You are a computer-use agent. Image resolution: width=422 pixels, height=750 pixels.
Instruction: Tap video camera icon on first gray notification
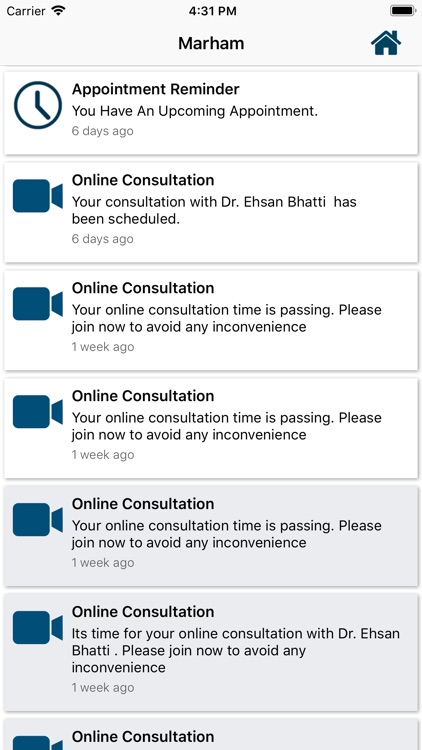coord(38,519)
